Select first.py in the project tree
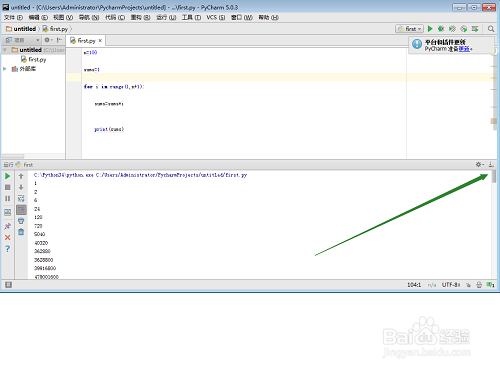500x370 pixels. [x=33, y=59]
